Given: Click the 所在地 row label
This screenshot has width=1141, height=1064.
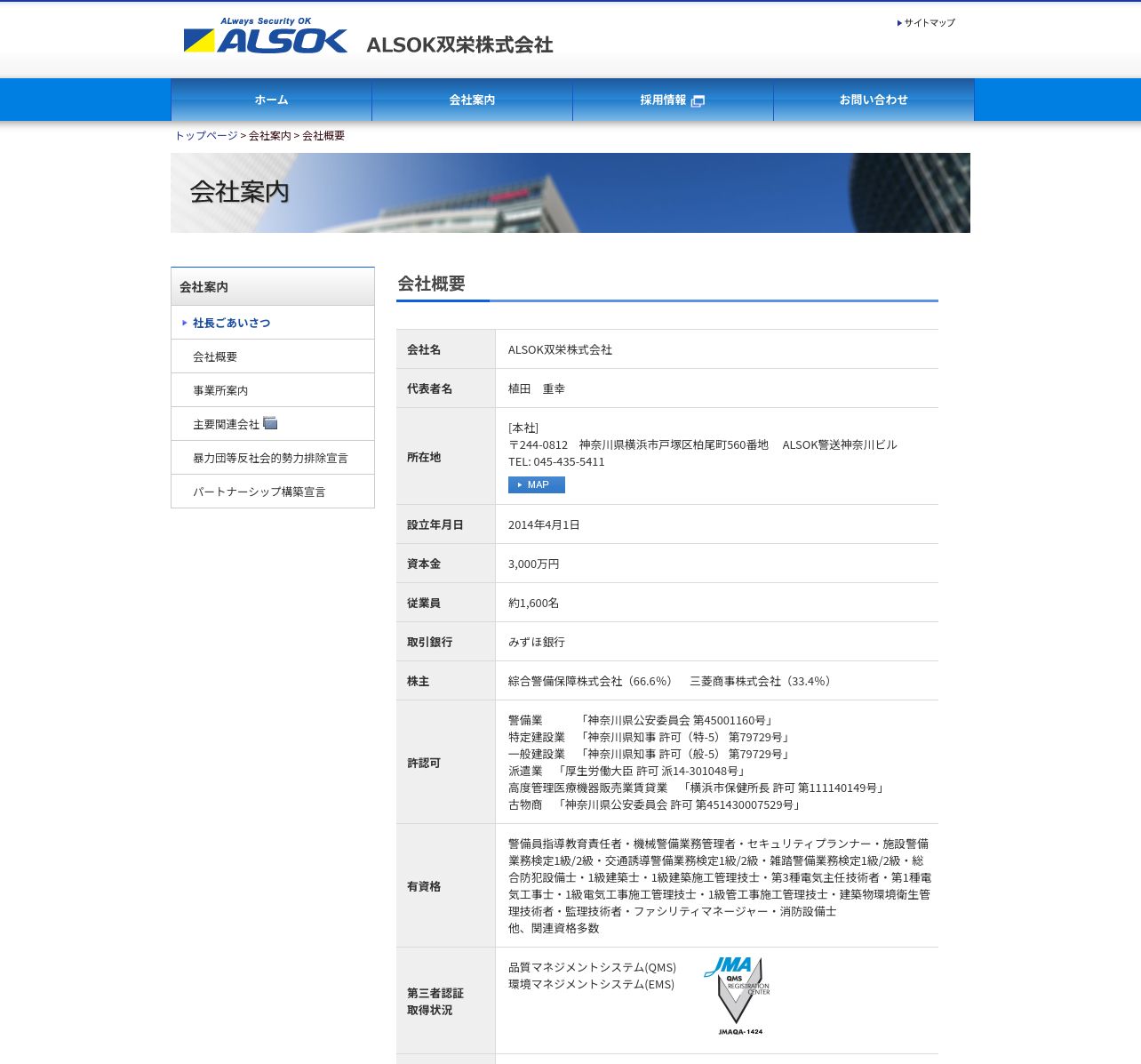Looking at the screenshot, I should [424, 457].
